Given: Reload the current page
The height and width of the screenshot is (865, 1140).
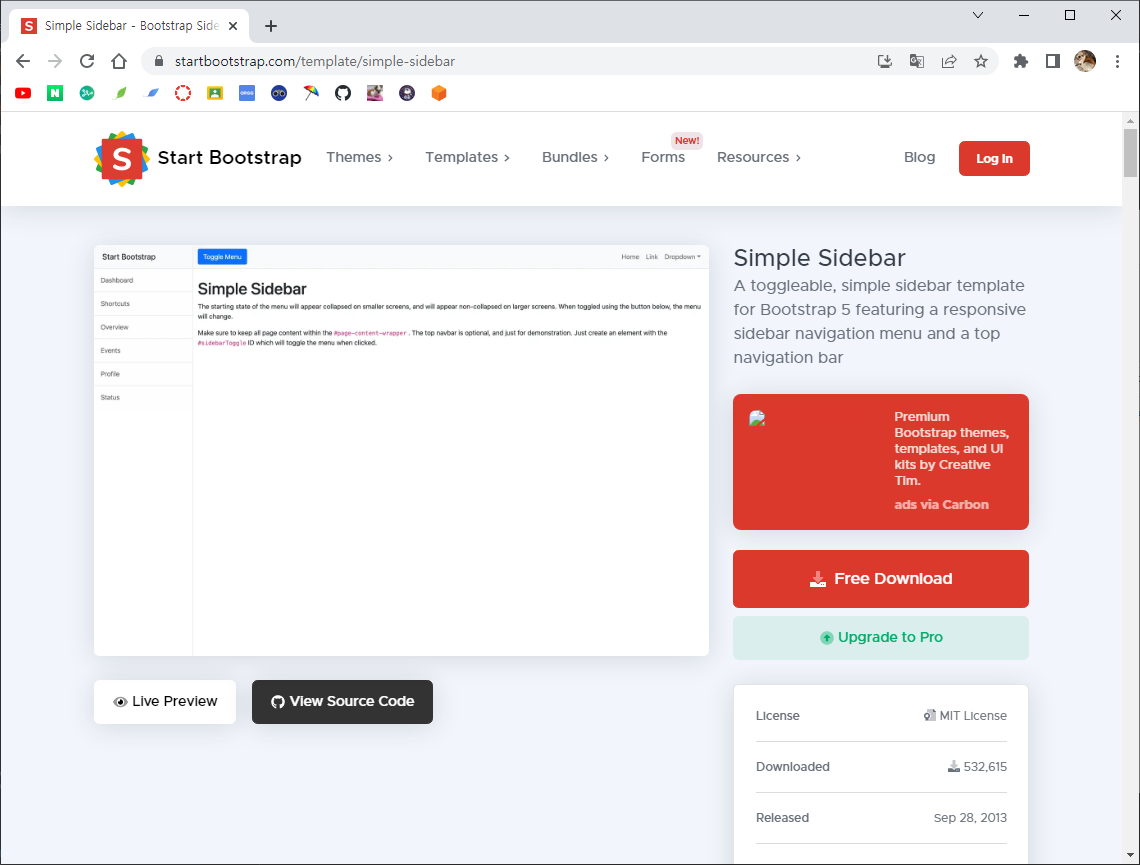Looking at the screenshot, I should point(87,61).
